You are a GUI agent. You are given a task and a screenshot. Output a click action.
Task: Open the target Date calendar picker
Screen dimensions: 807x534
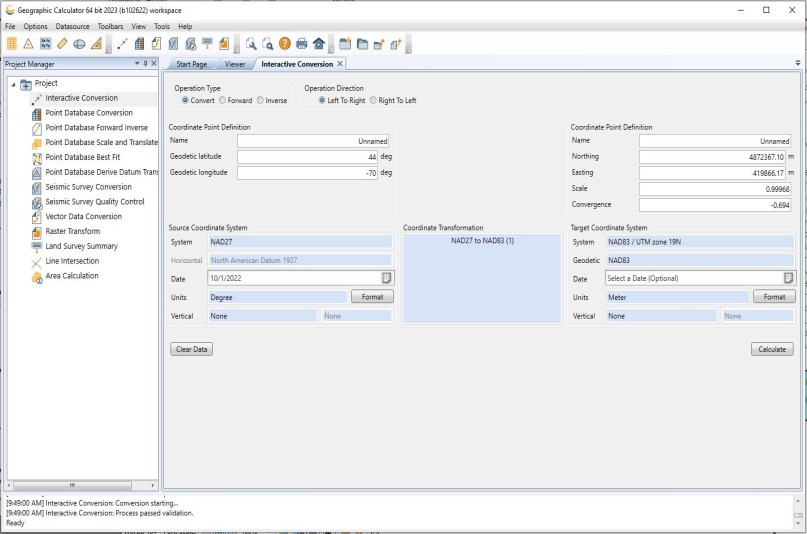[x=789, y=278]
